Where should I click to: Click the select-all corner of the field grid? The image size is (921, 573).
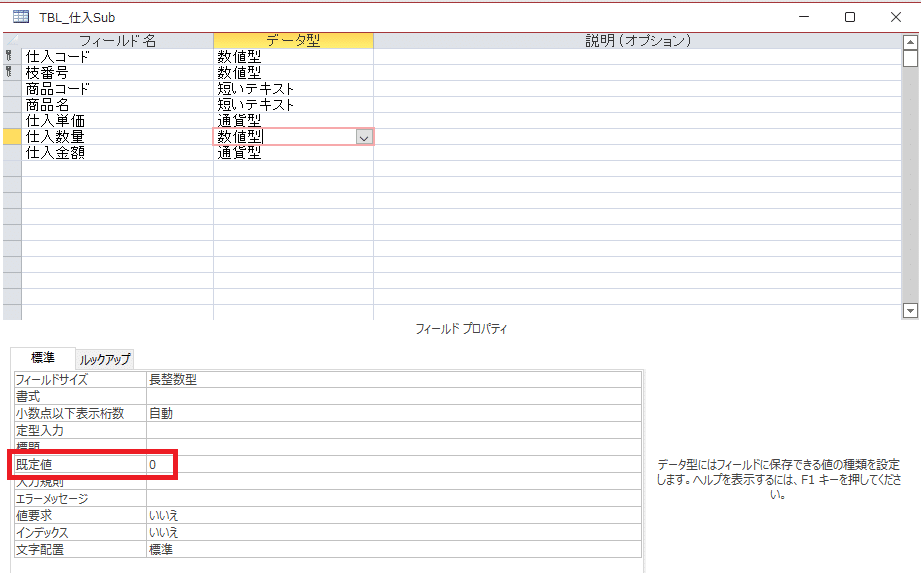[12, 41]
